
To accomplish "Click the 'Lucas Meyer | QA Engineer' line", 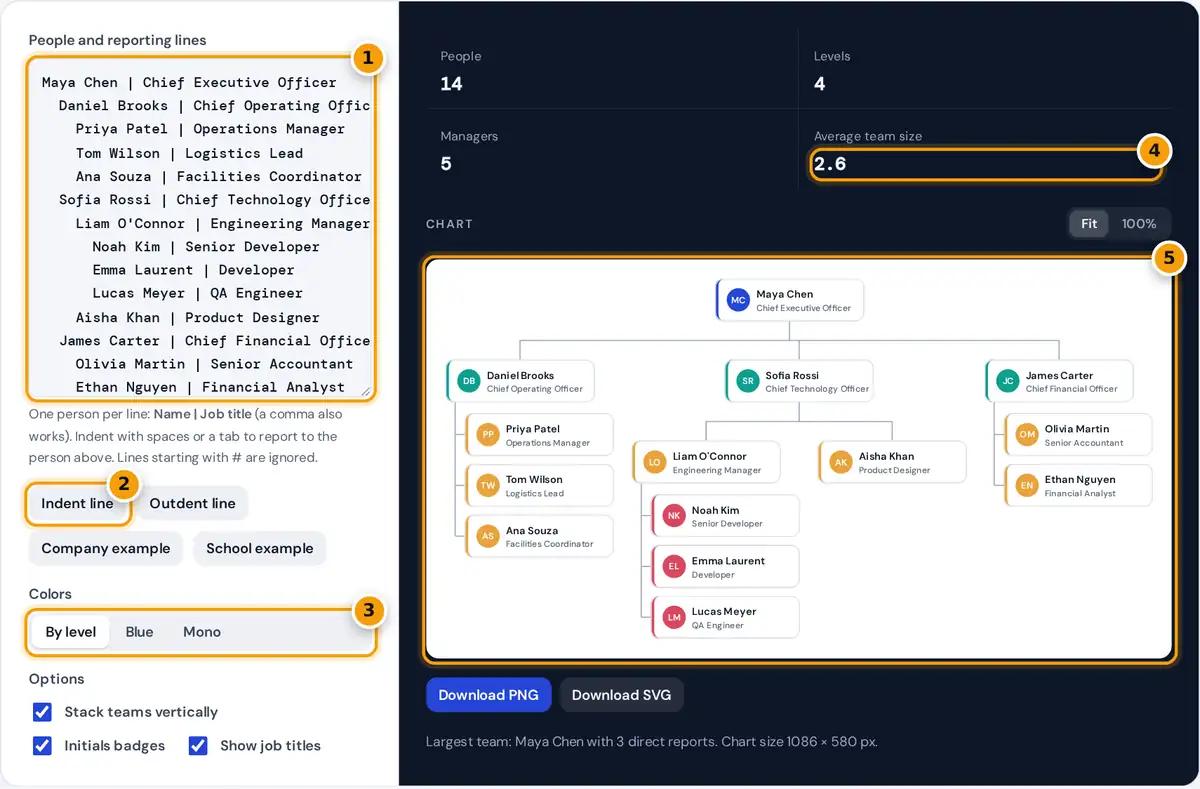I will tap(198, 293).
